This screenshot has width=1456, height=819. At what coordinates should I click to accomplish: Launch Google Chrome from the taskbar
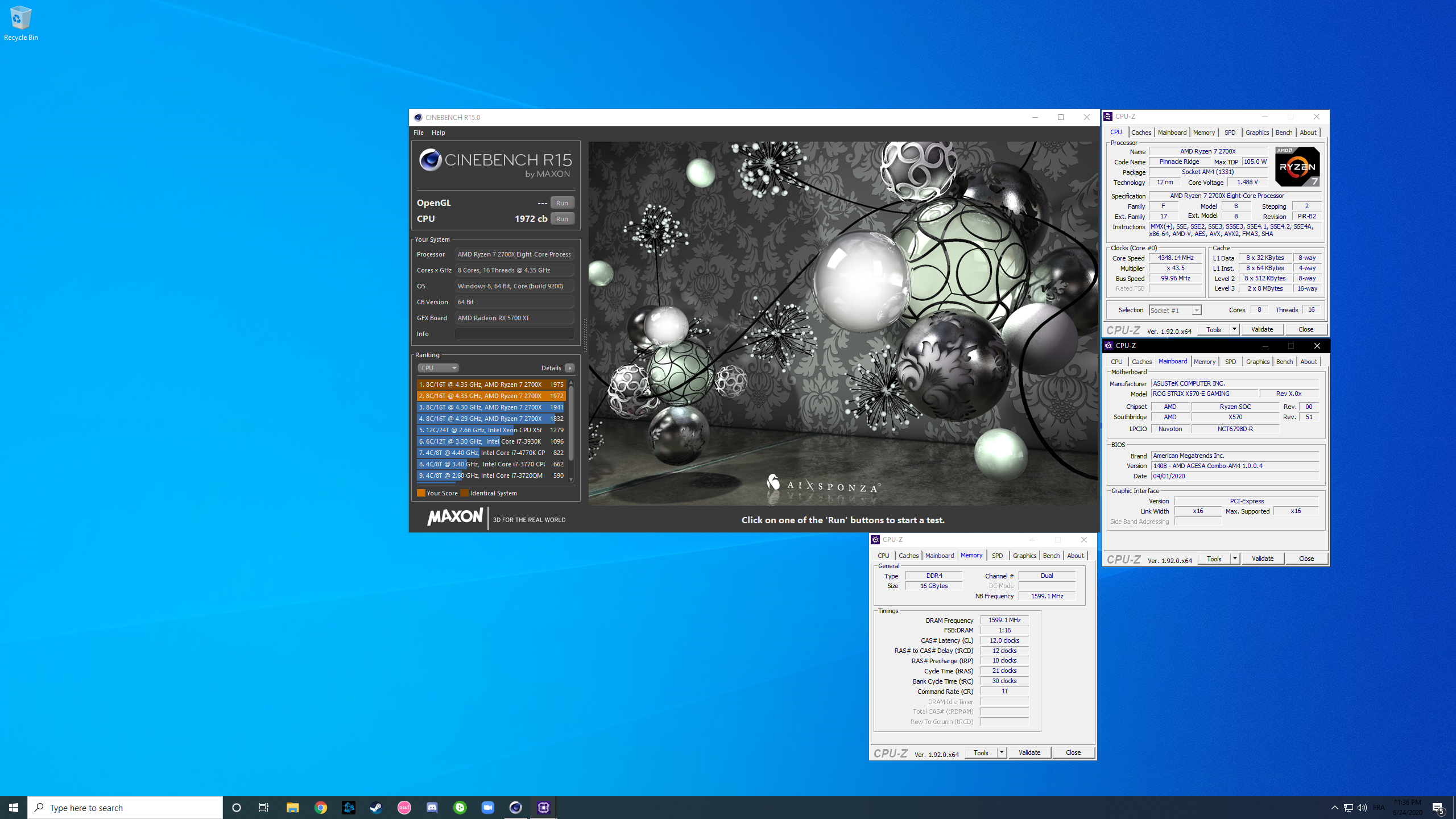(321, 808)
